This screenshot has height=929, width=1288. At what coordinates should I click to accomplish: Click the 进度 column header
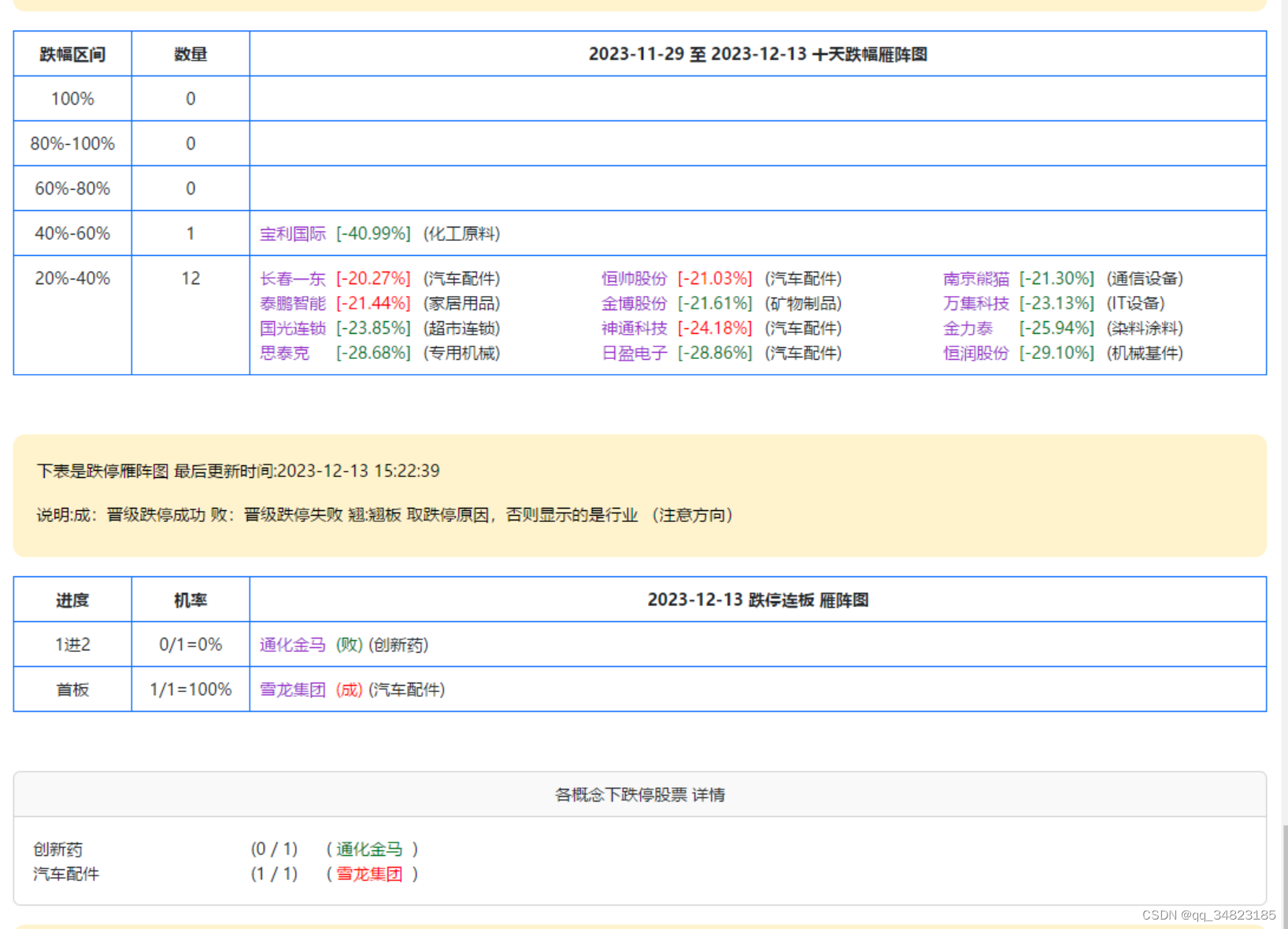pyautogui.click(x=72, y=601)
